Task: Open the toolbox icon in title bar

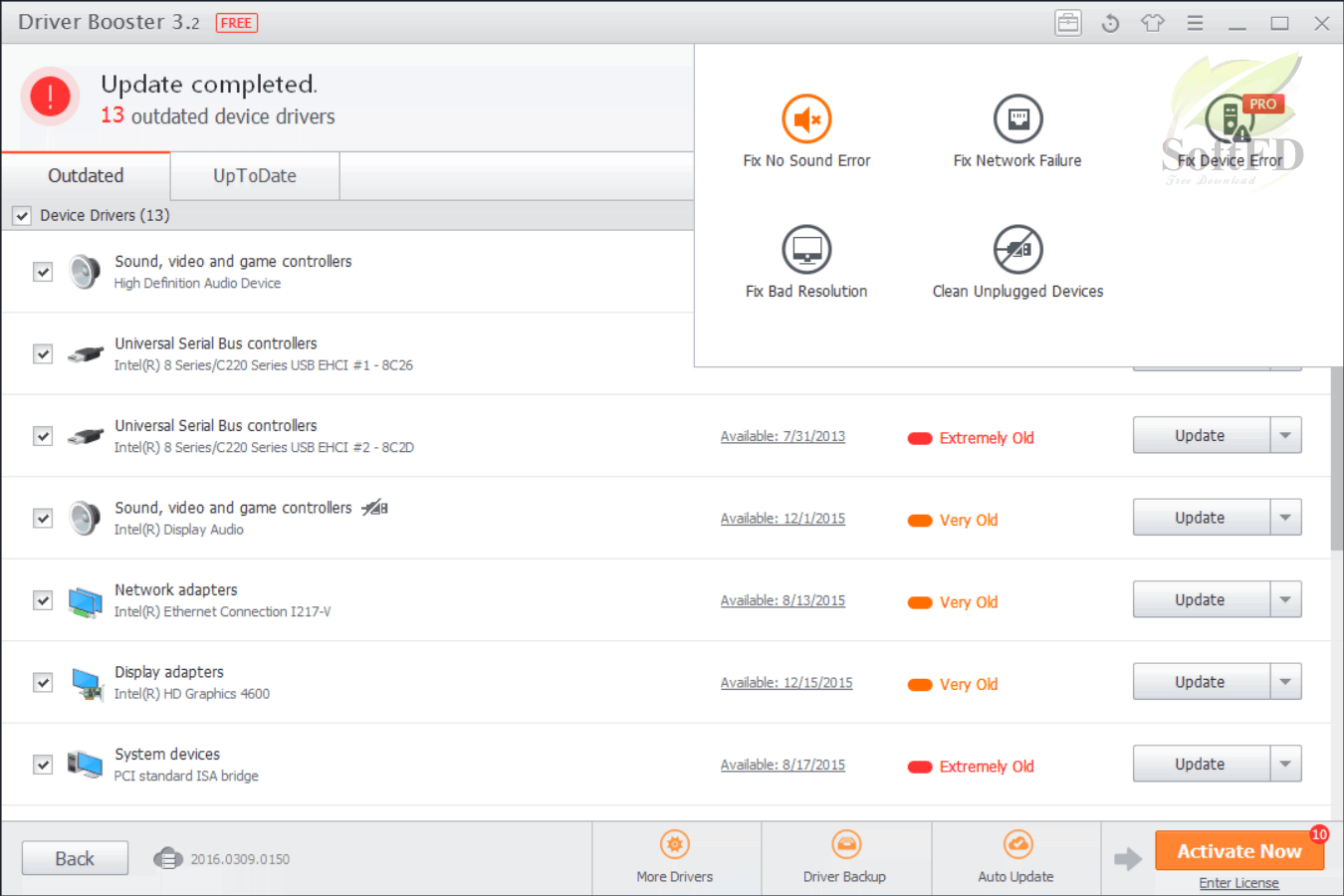Action: point(1068,23)
